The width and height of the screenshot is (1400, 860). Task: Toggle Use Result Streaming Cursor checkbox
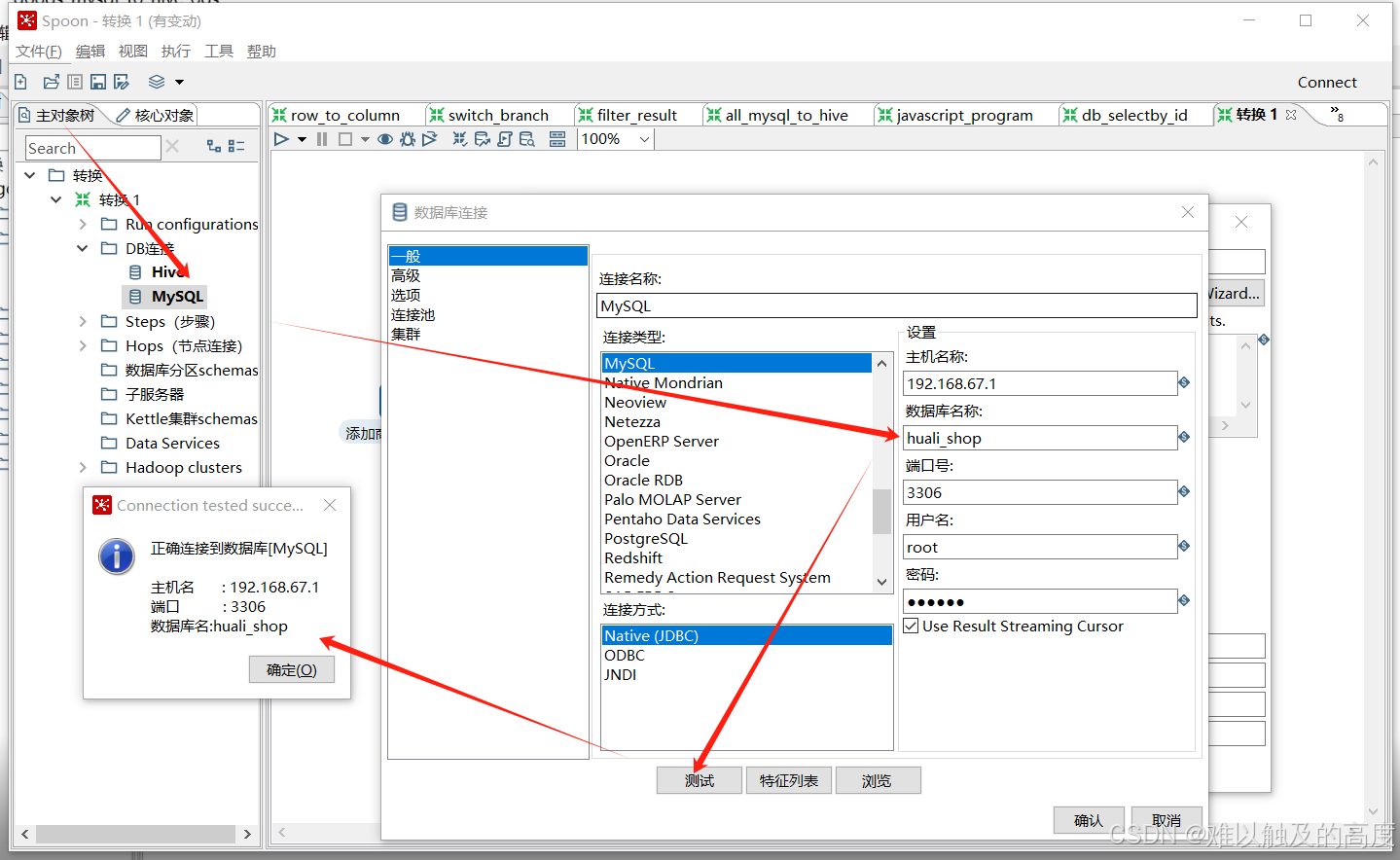click(911, 626)
